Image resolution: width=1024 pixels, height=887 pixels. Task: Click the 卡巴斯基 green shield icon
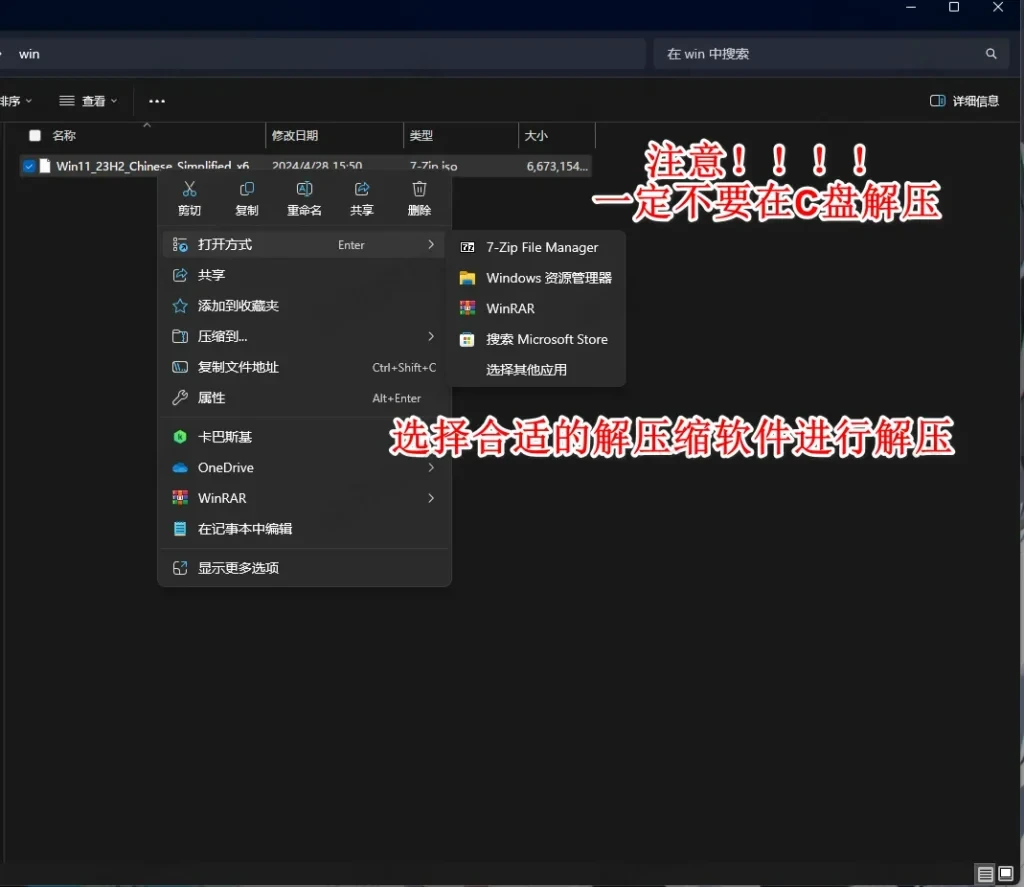(x=180, y=437)
